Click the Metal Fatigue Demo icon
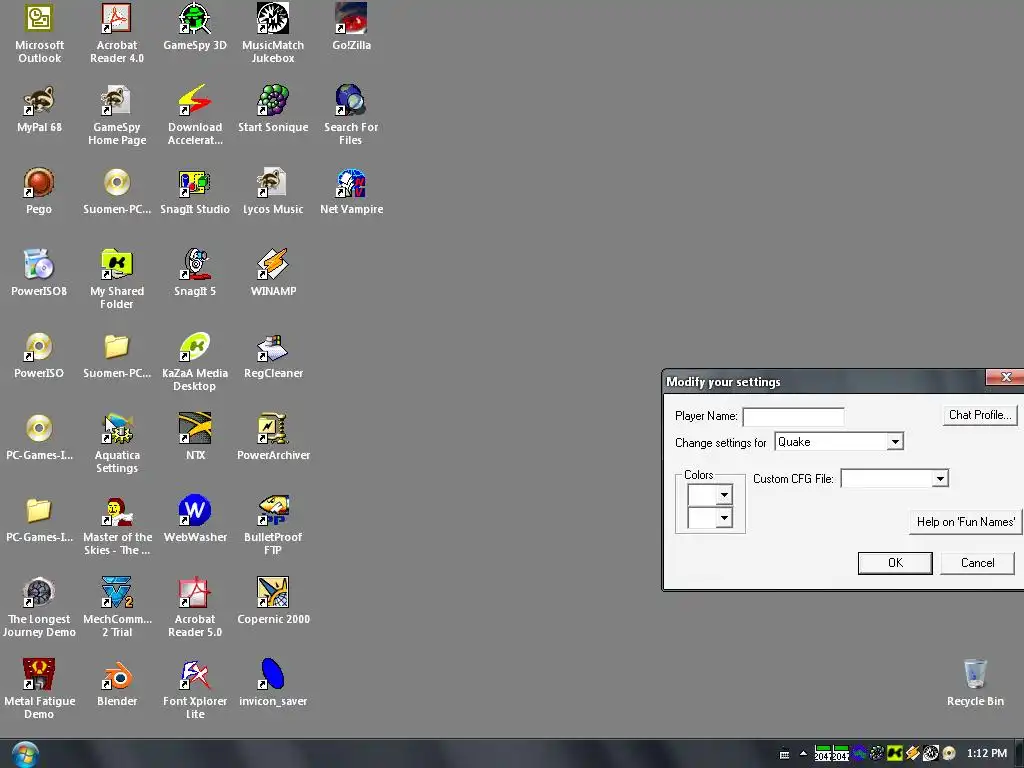This screenshot has width=1024, height=768. [39, 675]
